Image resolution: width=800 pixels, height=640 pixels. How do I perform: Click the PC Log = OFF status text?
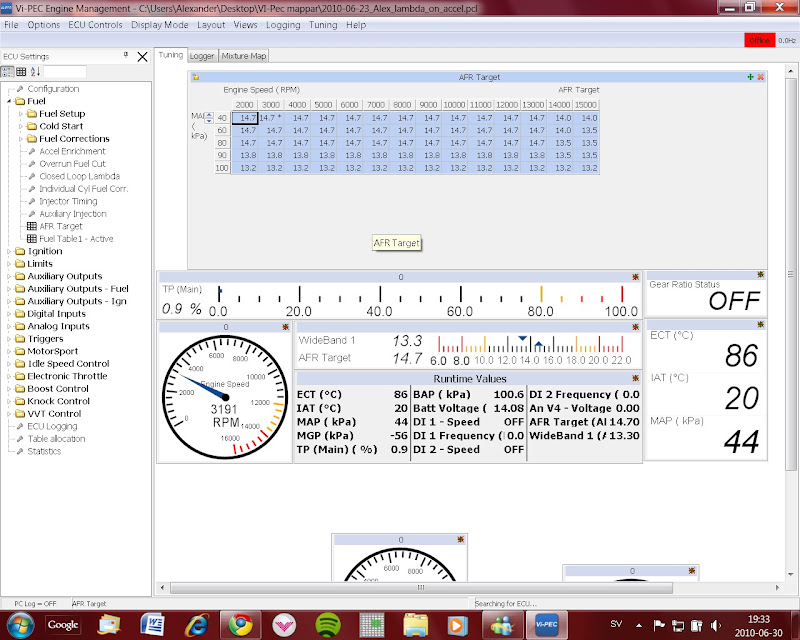(x=35, y=604)
